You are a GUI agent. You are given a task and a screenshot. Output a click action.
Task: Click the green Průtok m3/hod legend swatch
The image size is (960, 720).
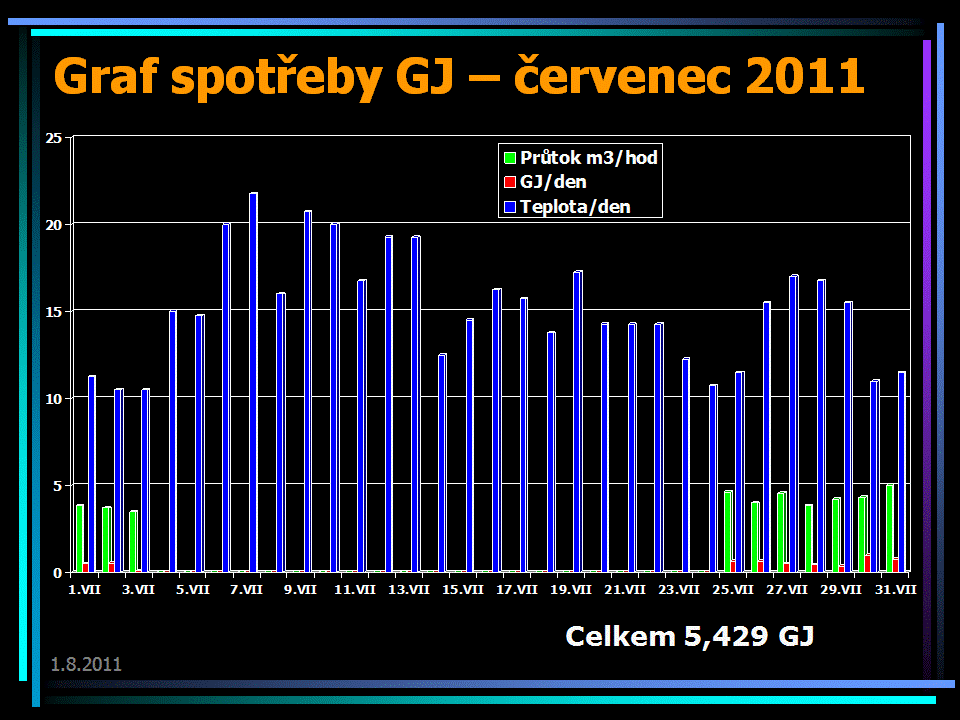pyautogui.click(x=510, y=158)
